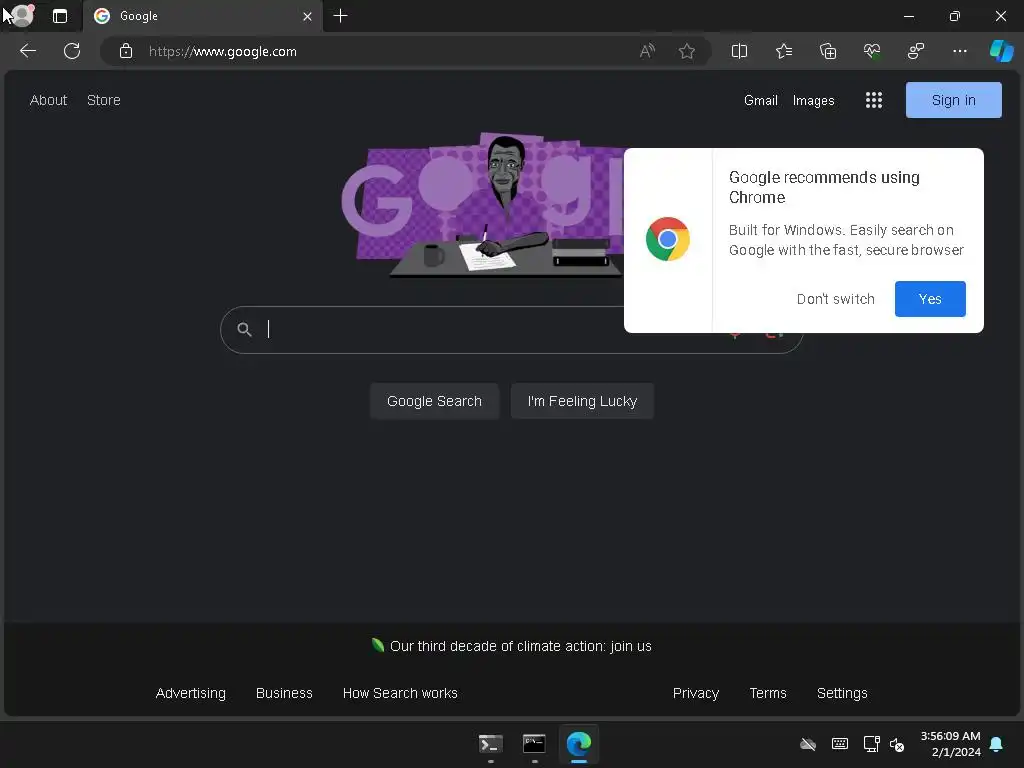Open the Favorites list
The image size is (1024, 768).
(x=784, y=51)
